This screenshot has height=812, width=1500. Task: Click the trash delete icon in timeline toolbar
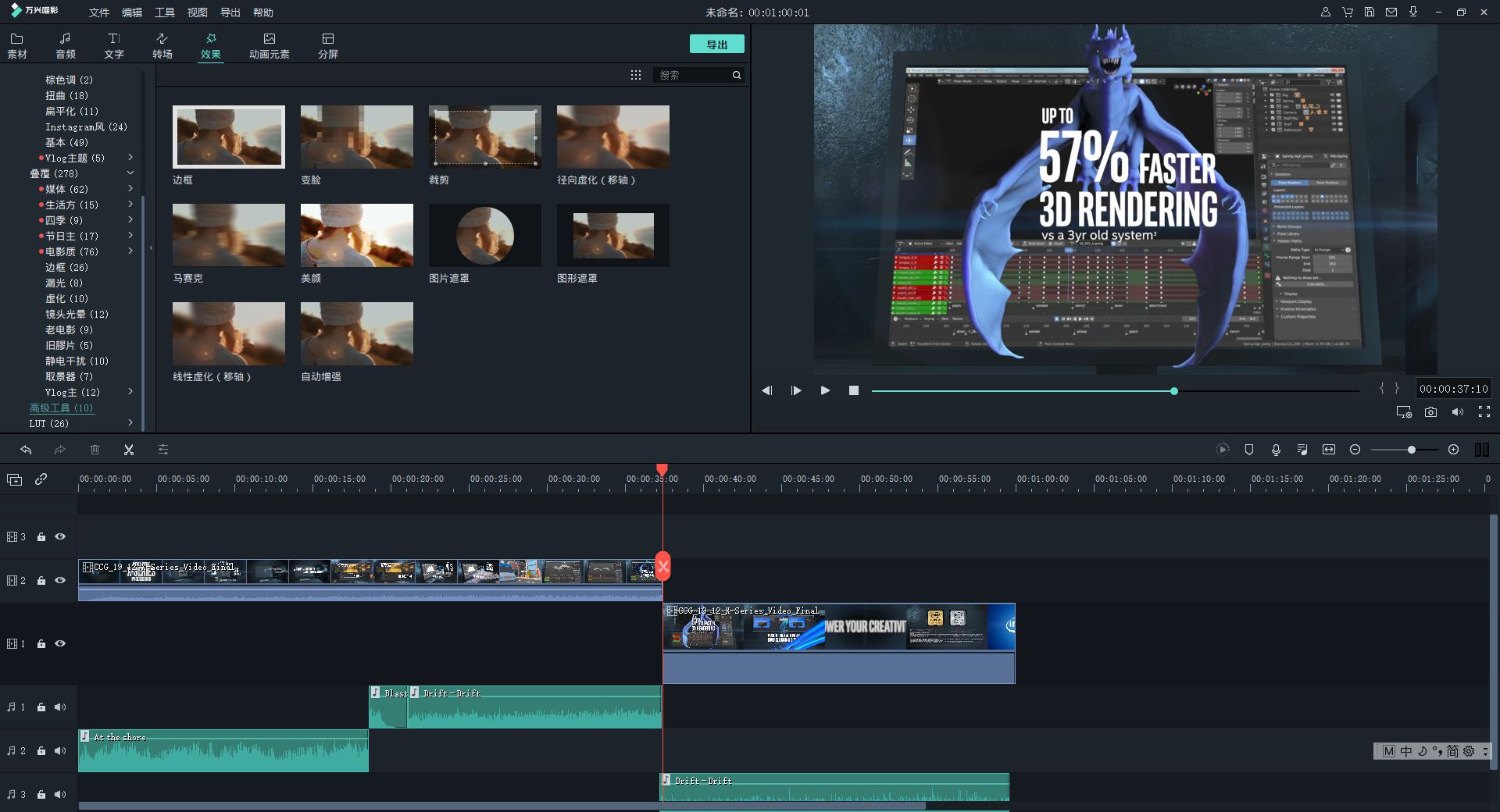95,450
